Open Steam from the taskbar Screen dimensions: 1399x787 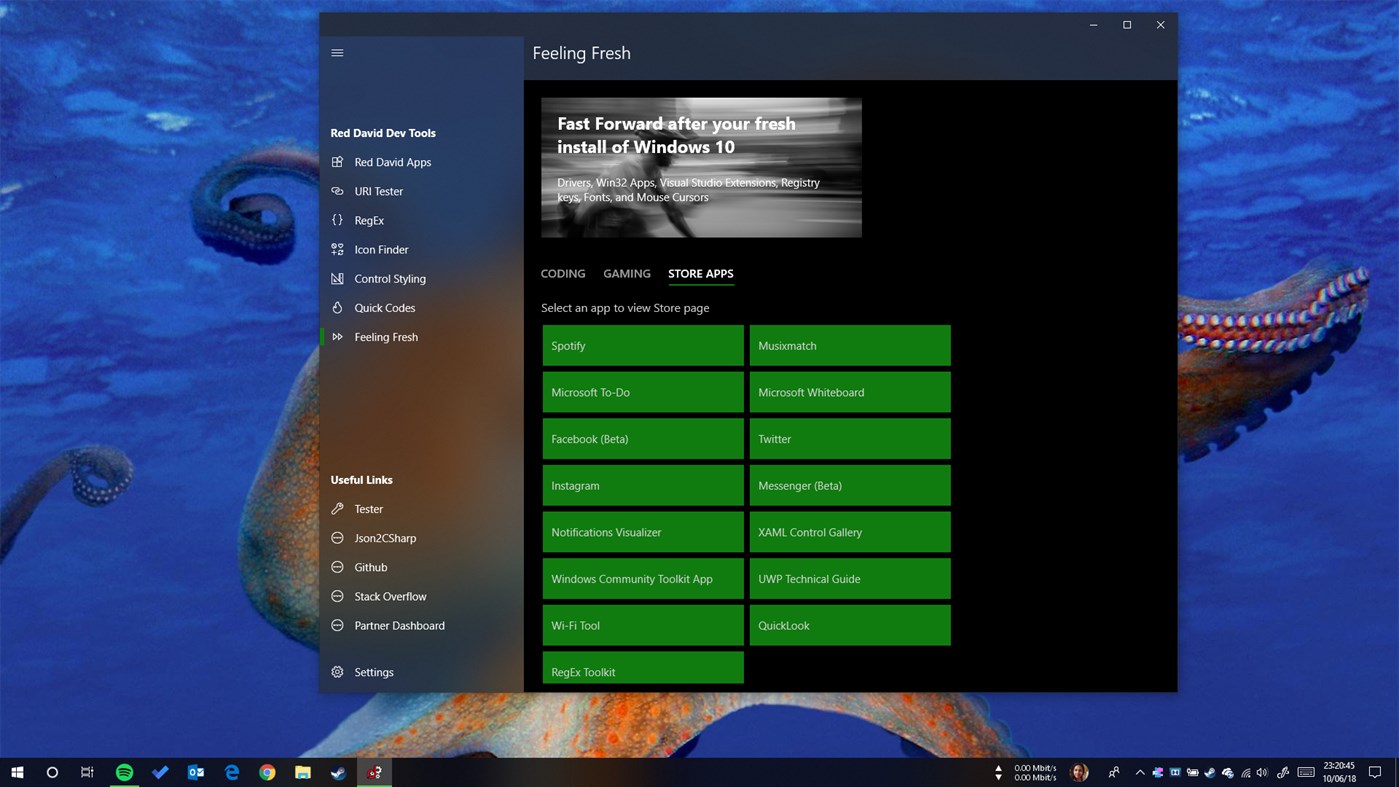339,772
